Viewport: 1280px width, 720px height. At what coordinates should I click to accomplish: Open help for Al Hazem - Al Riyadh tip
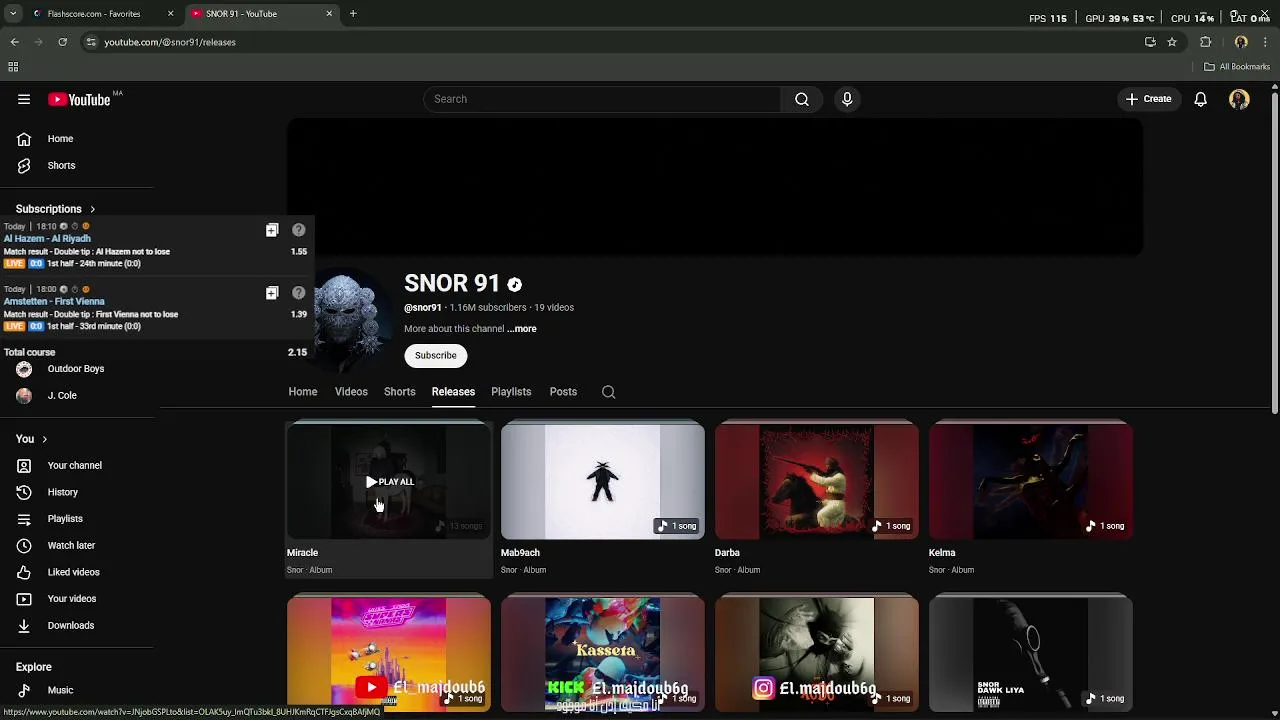tap(298, 230)
